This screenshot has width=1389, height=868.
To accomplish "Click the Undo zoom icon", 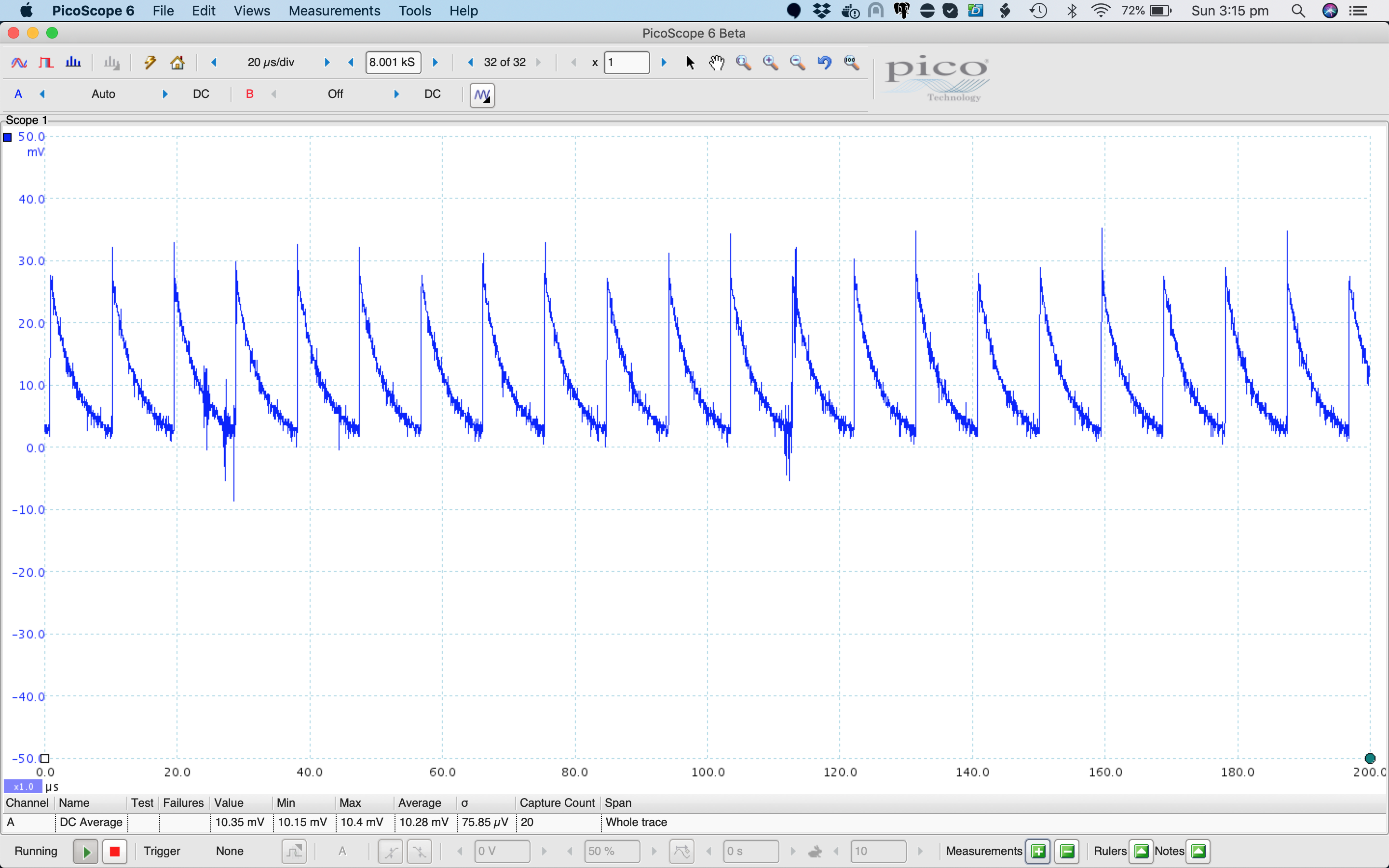I will 824,62.
